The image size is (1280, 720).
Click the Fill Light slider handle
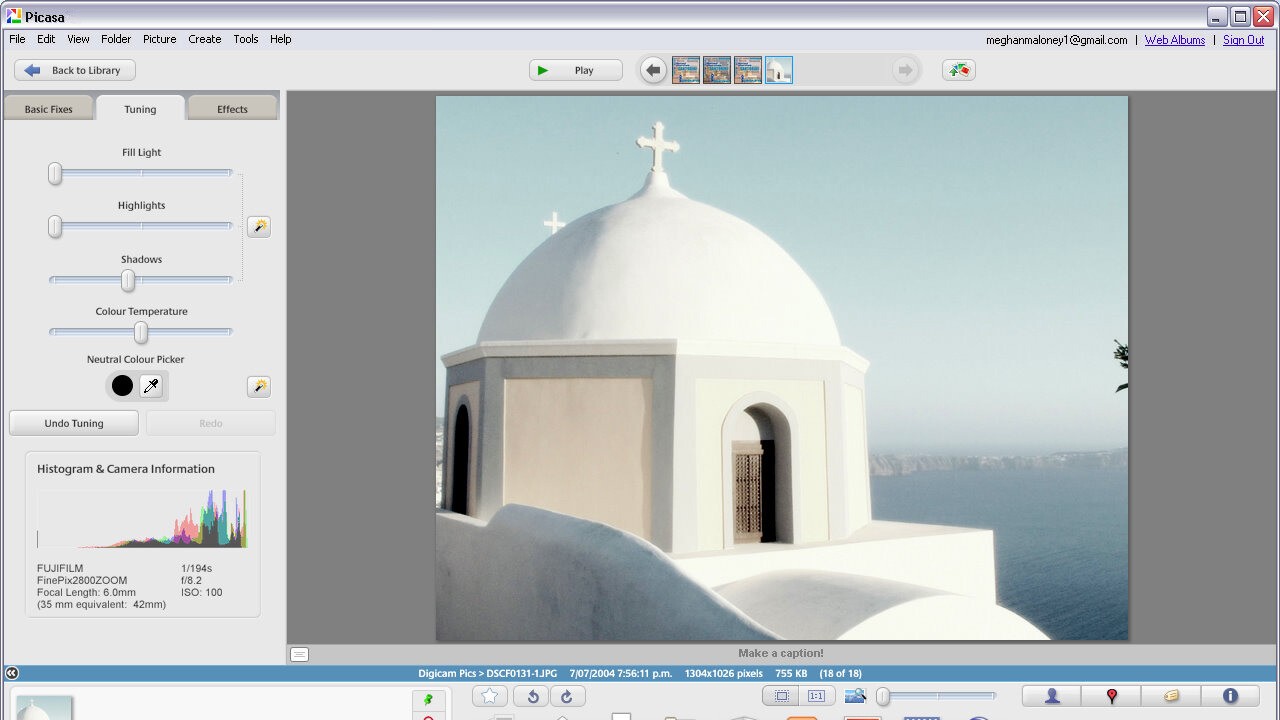[55, 174]
